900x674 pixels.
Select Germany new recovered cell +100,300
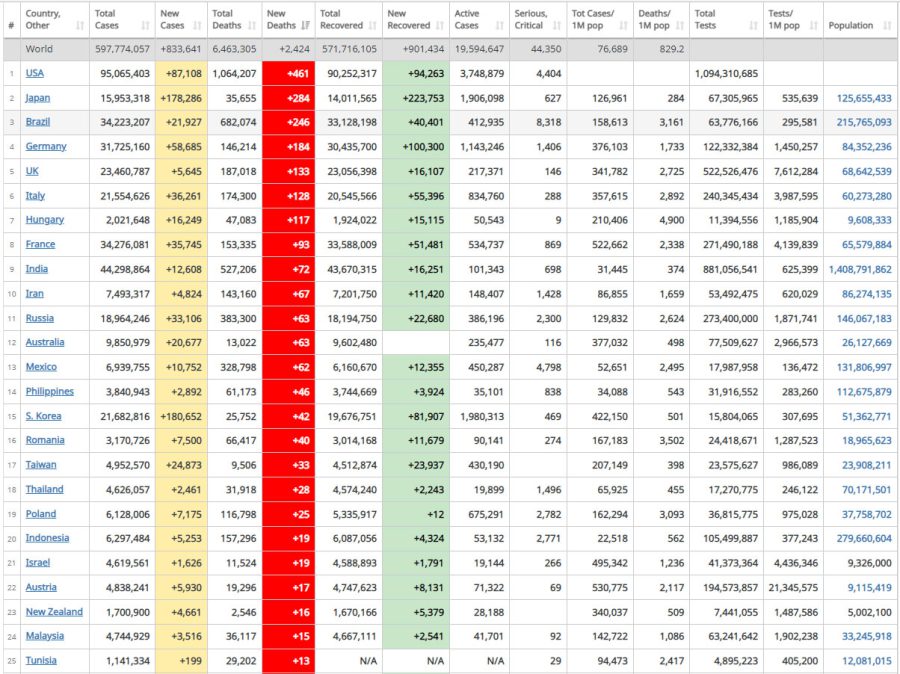point(416,147)
